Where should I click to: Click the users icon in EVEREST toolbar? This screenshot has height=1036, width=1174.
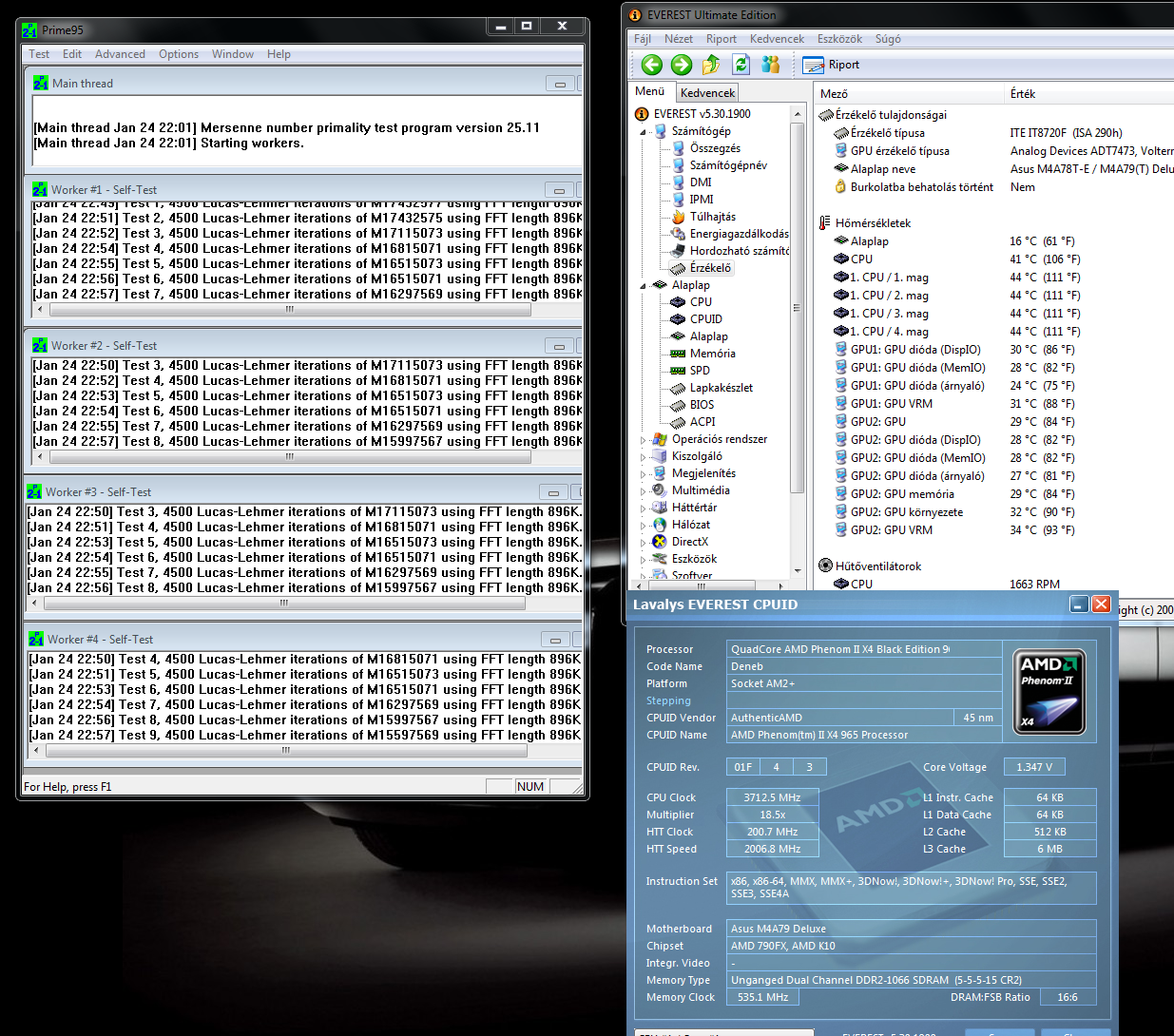[770, 65]
